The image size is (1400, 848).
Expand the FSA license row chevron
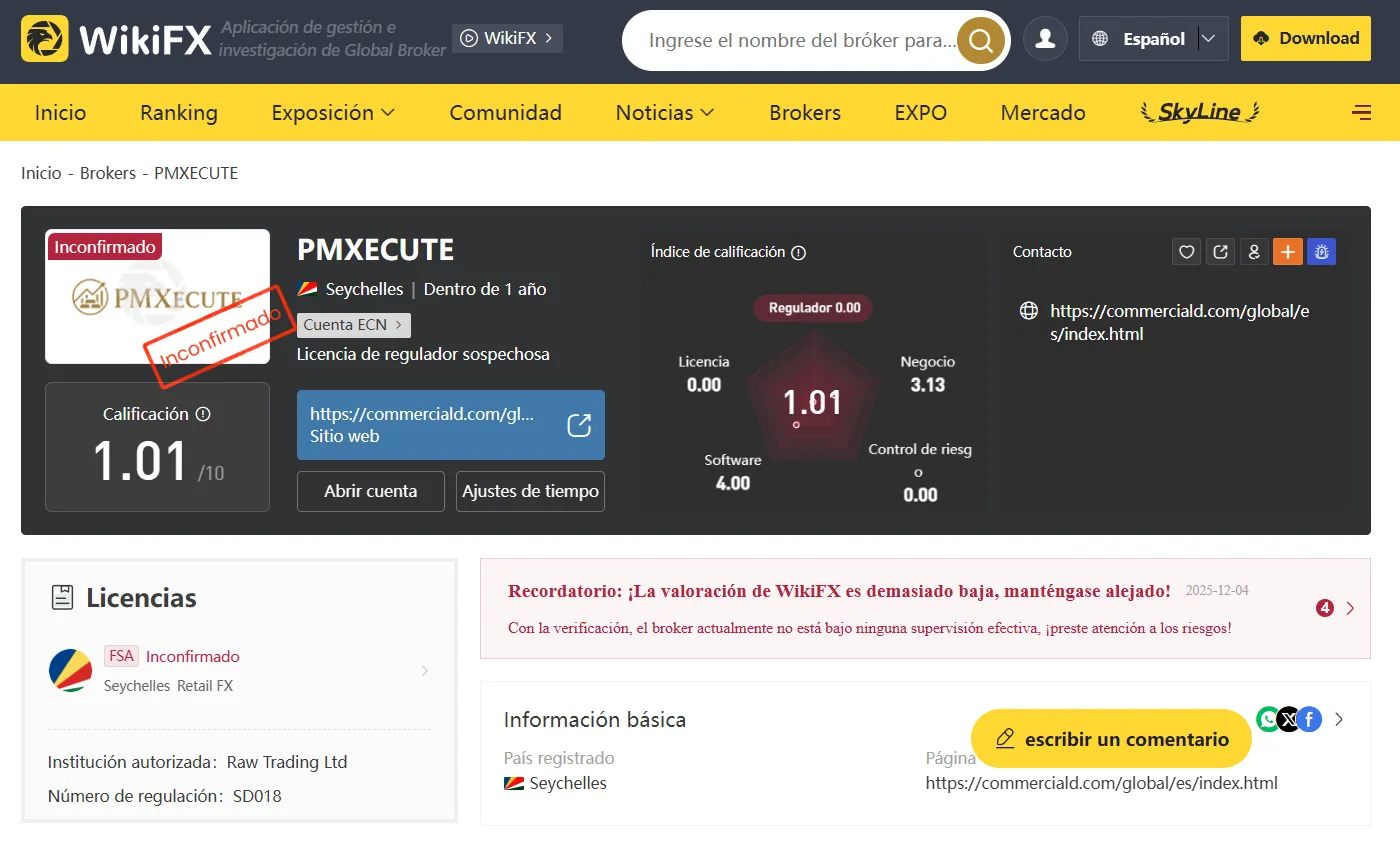tap(425, 671)
